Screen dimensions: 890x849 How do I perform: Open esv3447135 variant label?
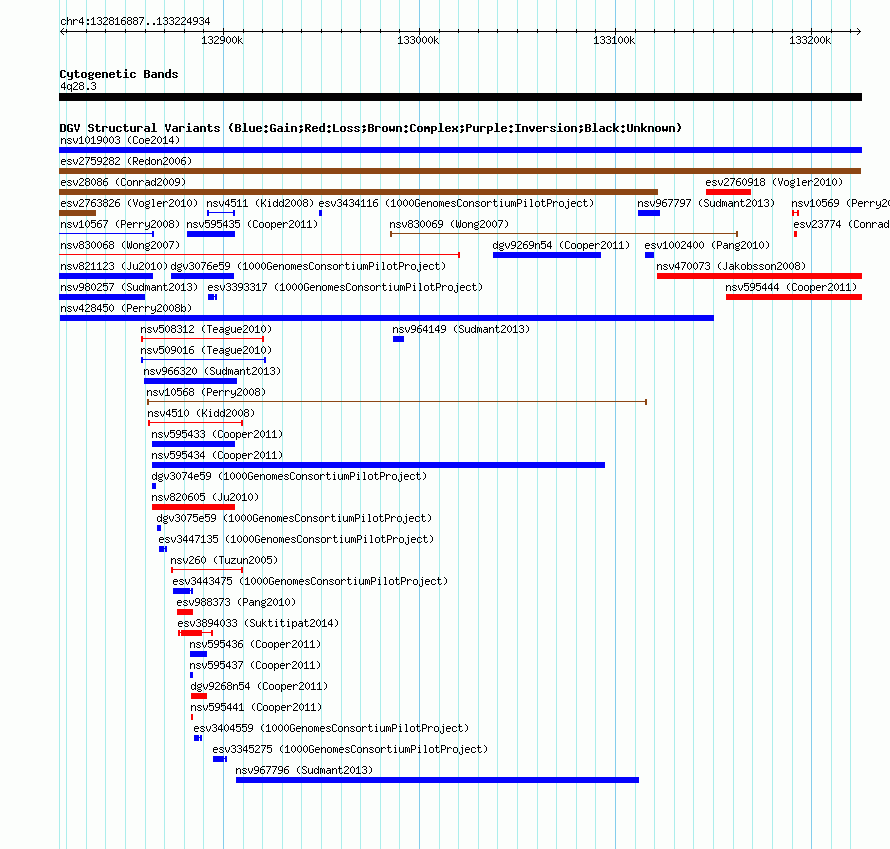tap(296, 539)
